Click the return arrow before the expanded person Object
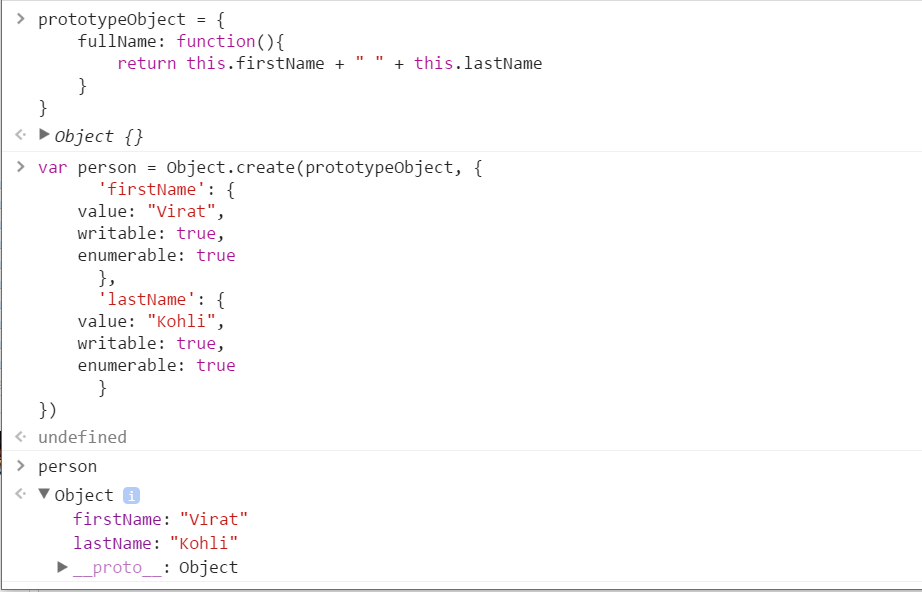This screenshot has width=922, height=592. (x=20, y=494)
